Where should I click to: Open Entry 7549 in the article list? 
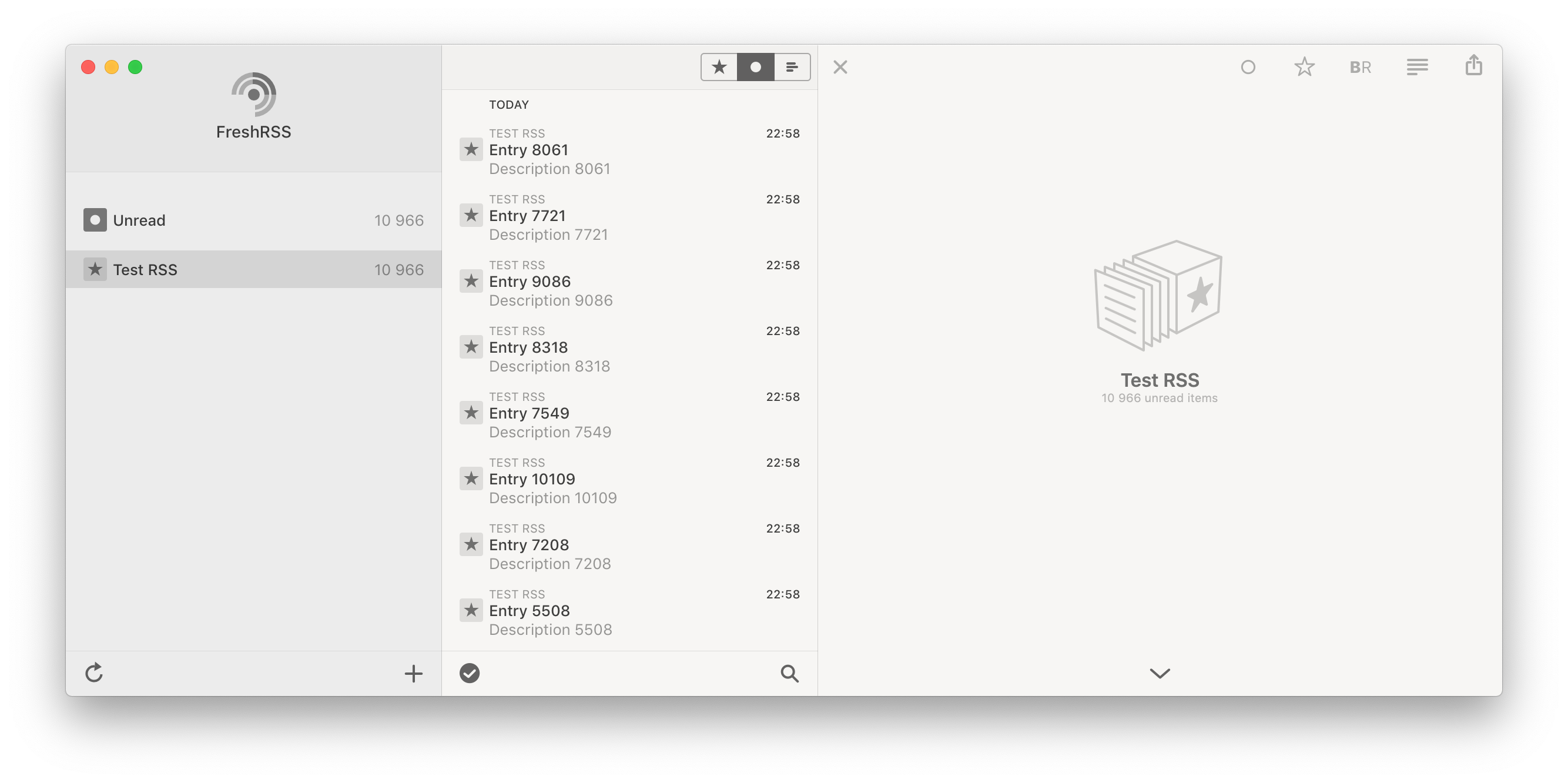click(x=629, y=414)
